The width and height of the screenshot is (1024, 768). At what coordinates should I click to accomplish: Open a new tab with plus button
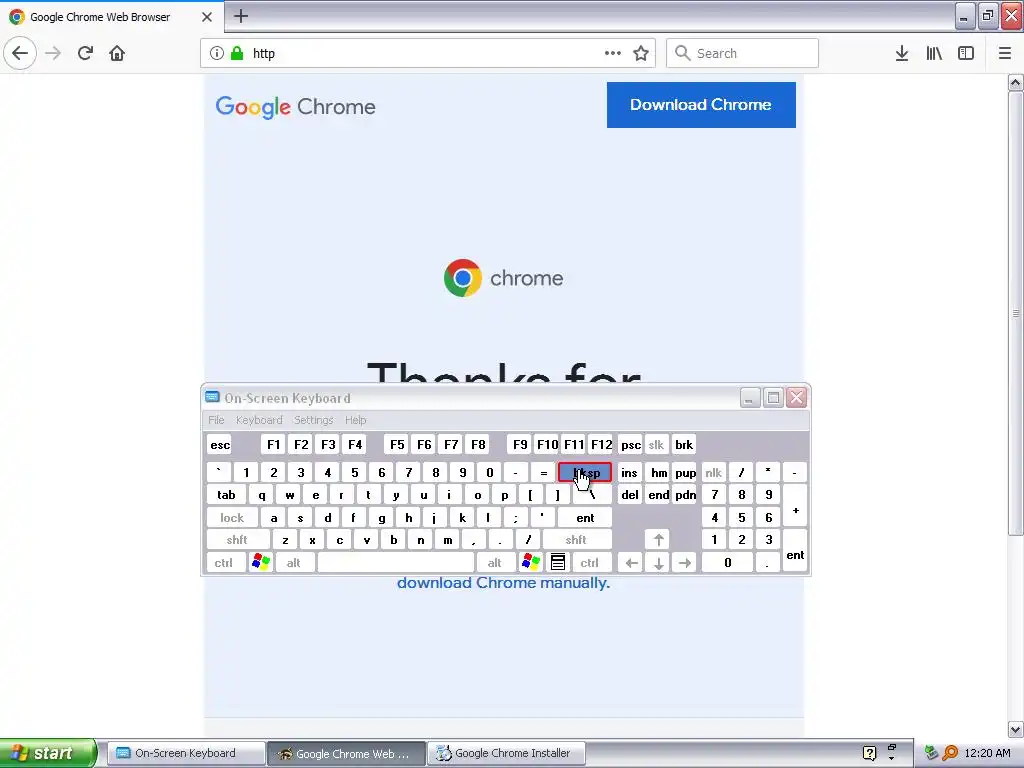241,16
